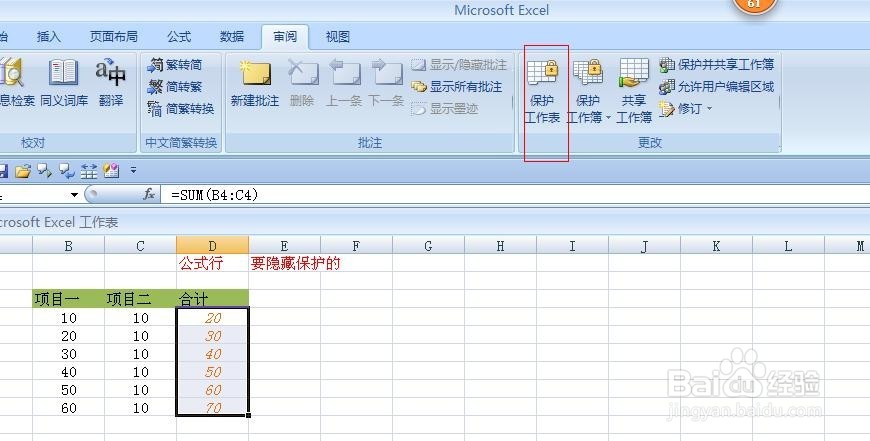Switch to the 页面布局 tab
The image size is (870, 441).
(114, 37)
